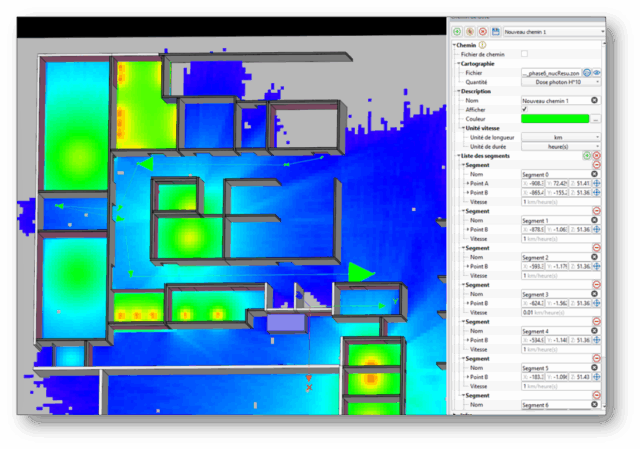Toggle cartography file visibility eye icon

pos(598,73)
